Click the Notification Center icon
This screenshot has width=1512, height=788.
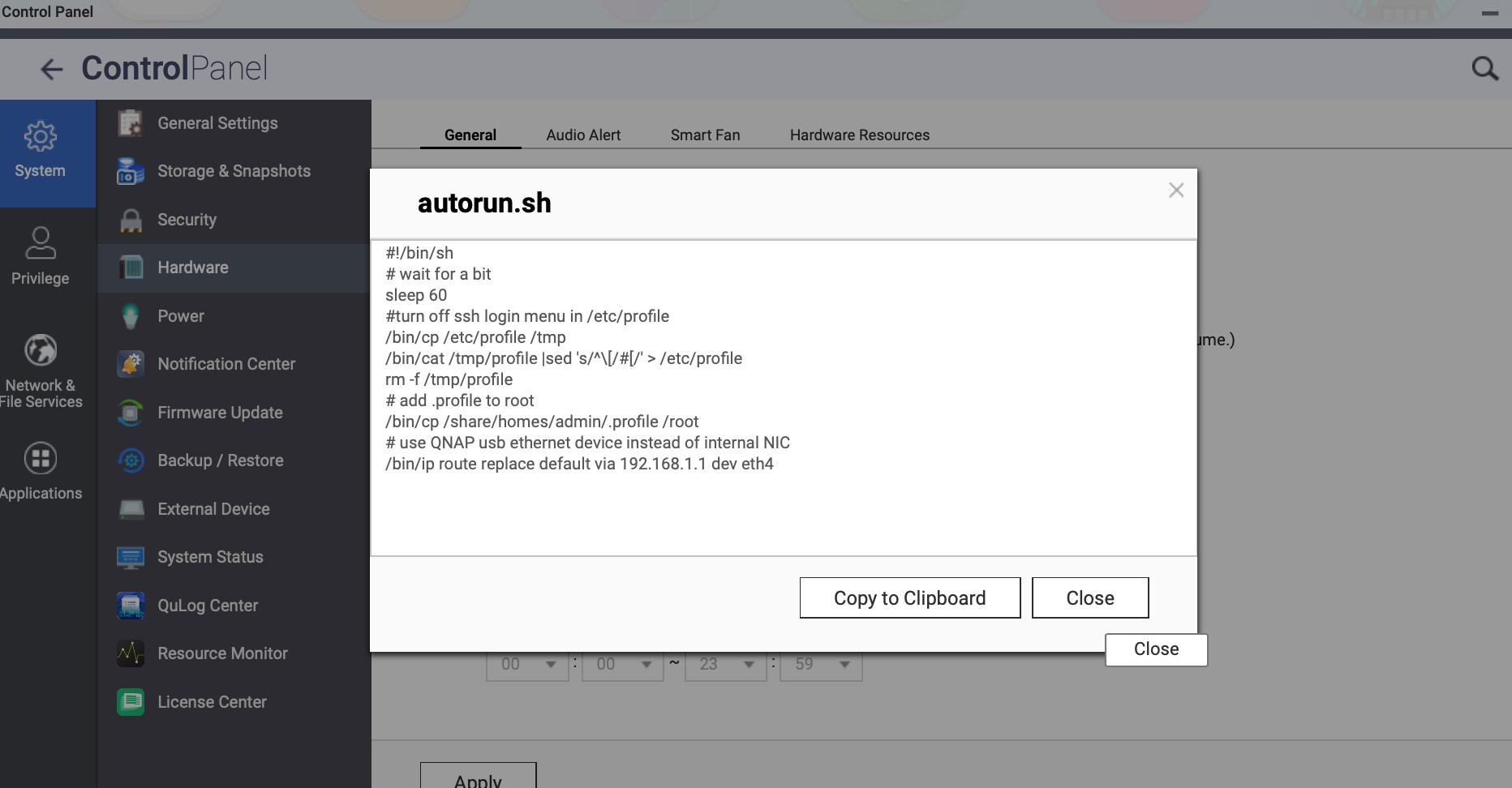tap(130, 364)
